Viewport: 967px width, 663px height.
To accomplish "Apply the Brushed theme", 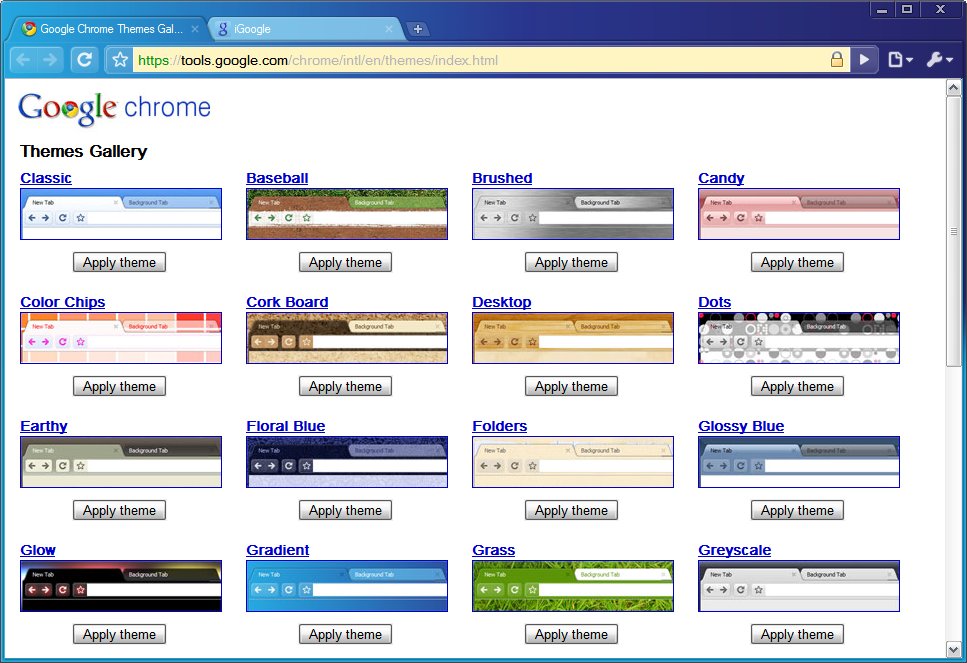I will coord(571,262).
